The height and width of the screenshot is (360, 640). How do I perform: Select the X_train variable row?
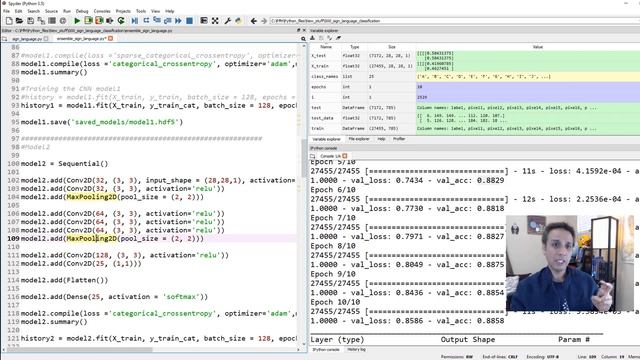click(x=475, y=66)
